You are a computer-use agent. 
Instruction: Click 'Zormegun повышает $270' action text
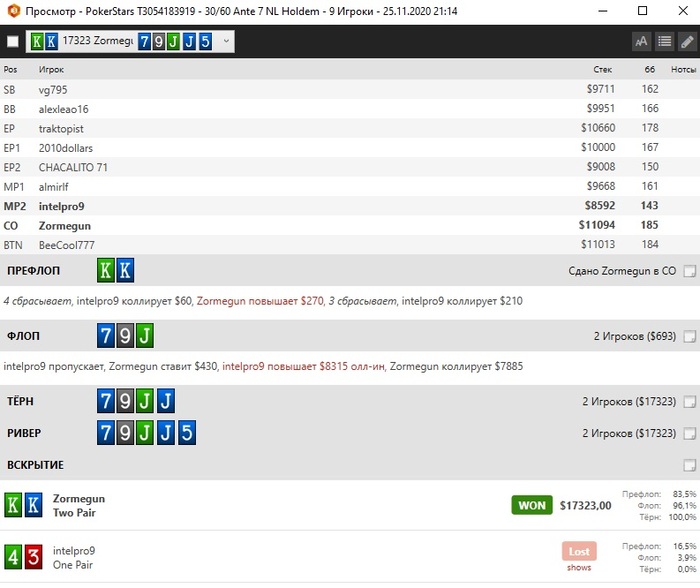coord(260,301)
